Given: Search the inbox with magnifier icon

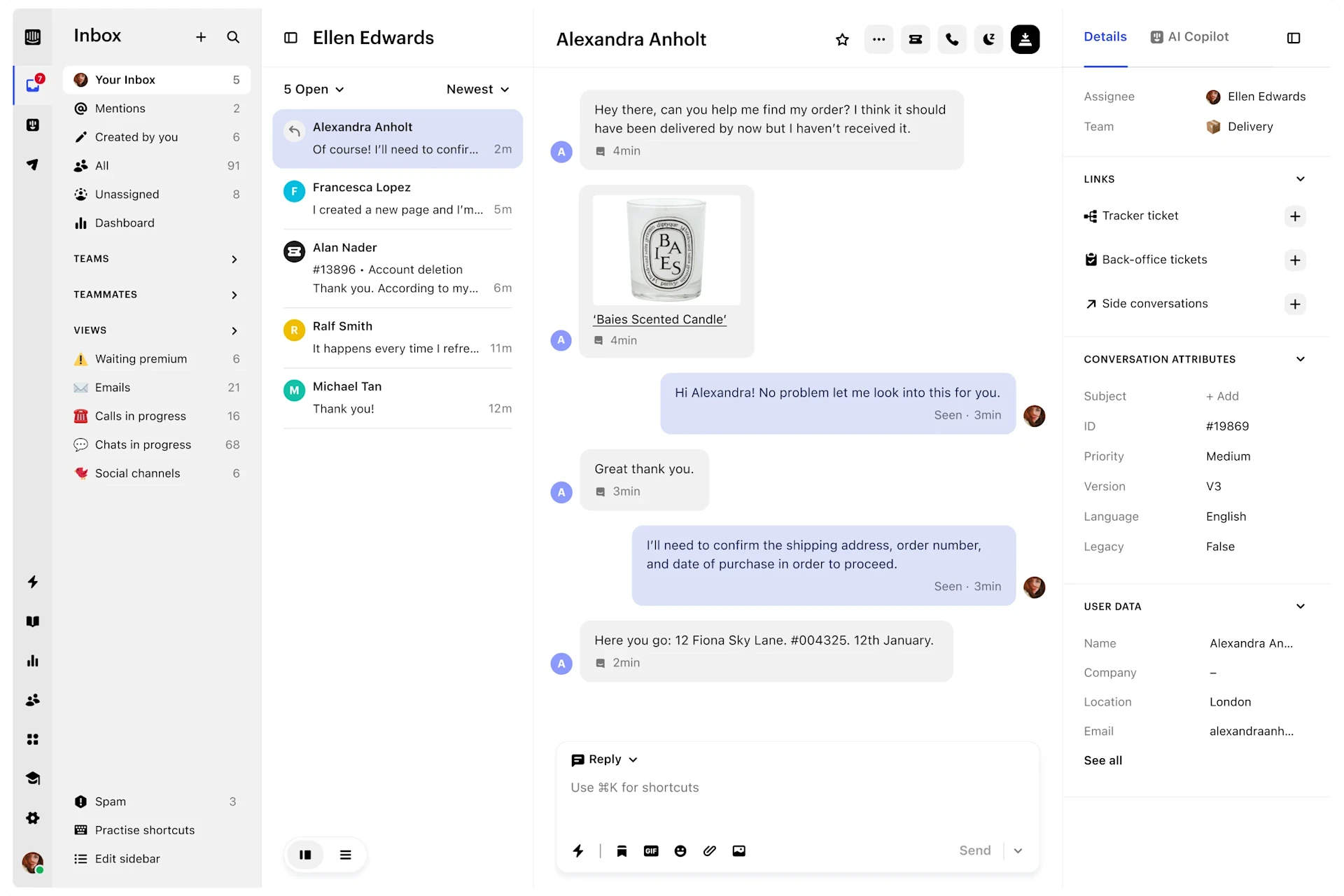Looking at the screenshot, I should (233, 37).
